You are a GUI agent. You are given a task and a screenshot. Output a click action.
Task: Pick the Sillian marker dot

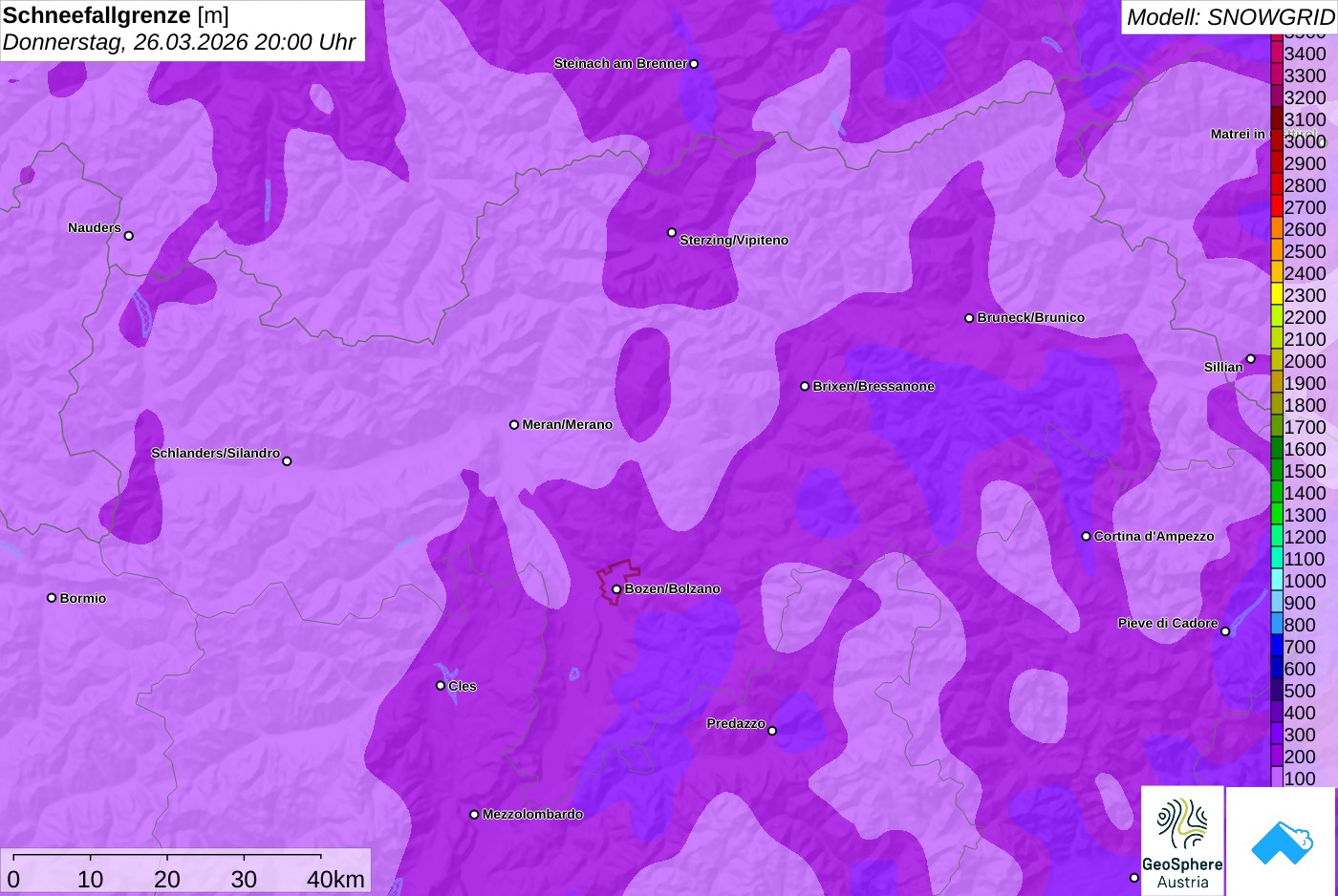point(1251,359)
